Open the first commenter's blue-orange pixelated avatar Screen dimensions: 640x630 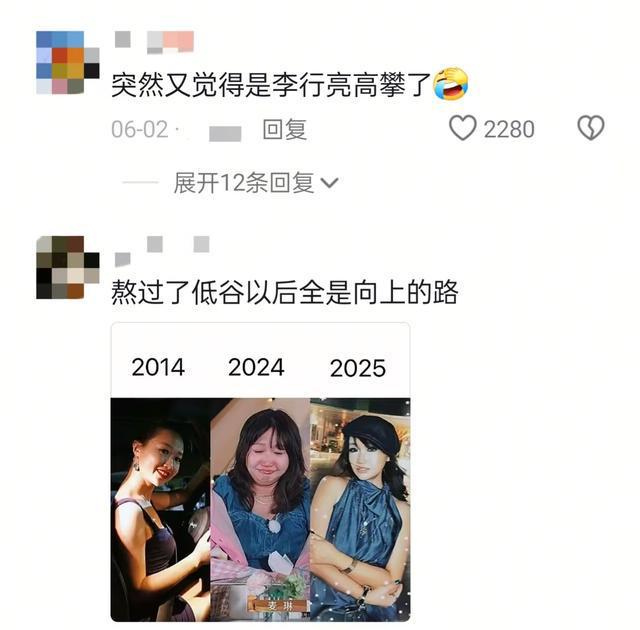(68, 62)
